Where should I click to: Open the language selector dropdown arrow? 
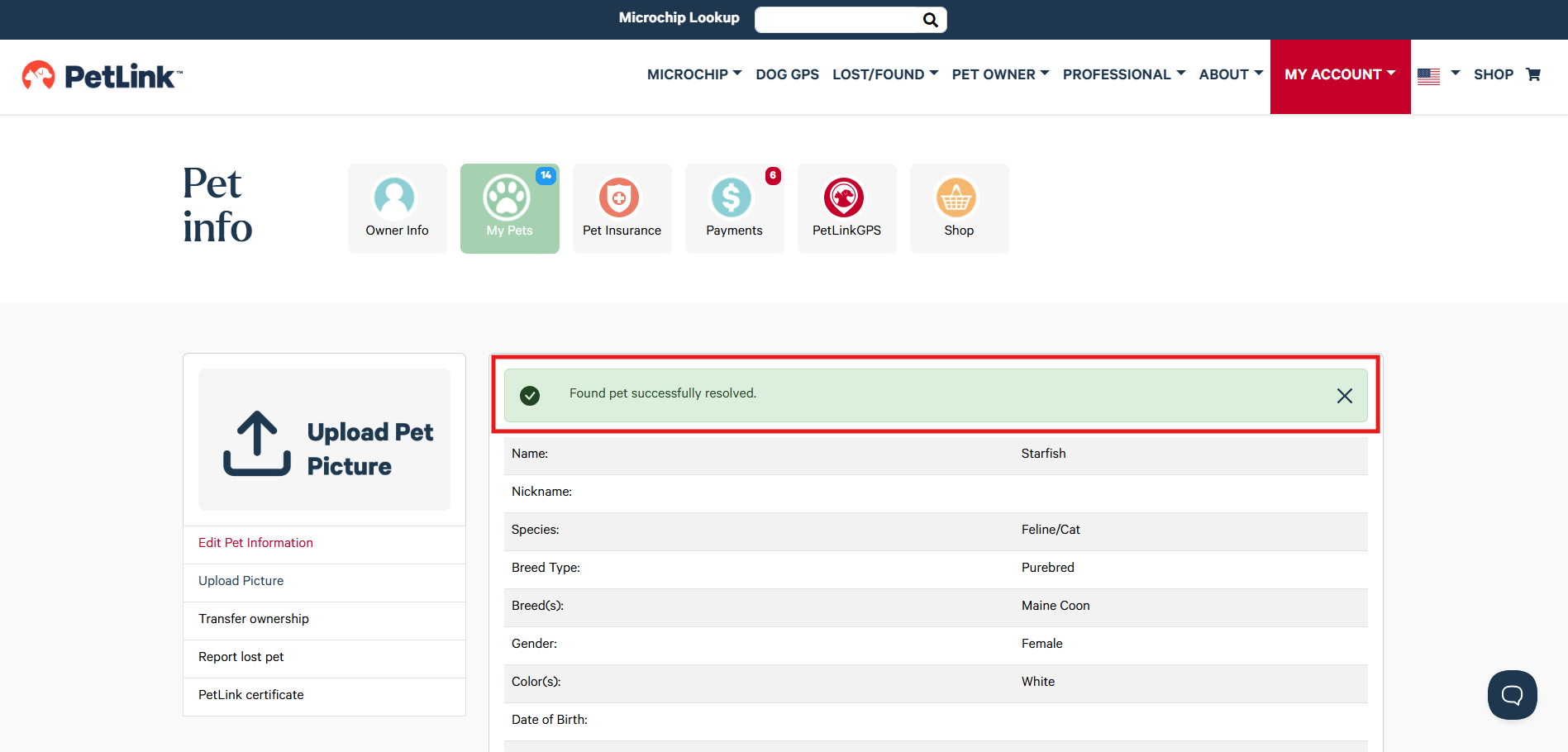1456,74
